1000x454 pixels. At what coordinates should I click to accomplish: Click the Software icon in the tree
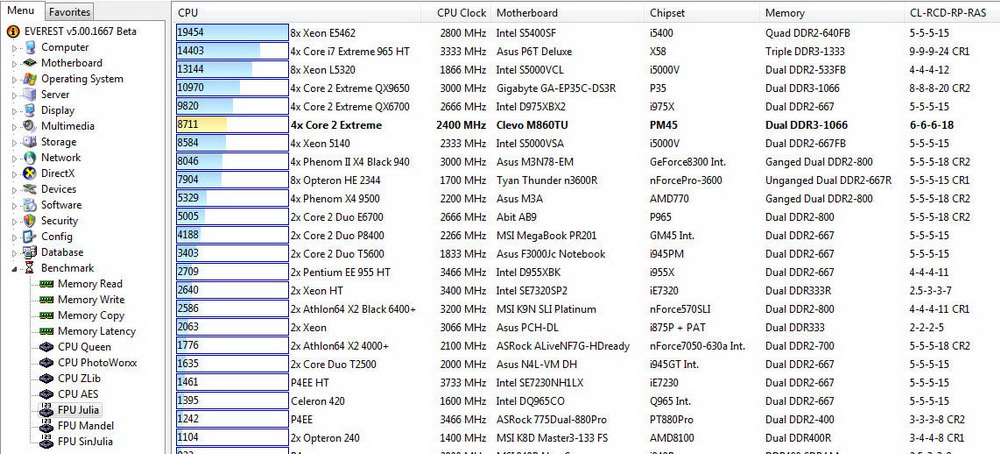coord(29,205)
